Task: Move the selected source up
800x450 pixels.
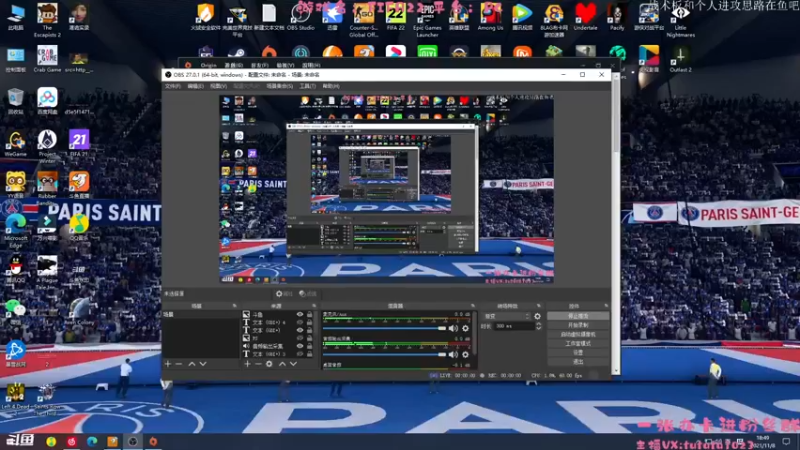Action: coord(282,364)
